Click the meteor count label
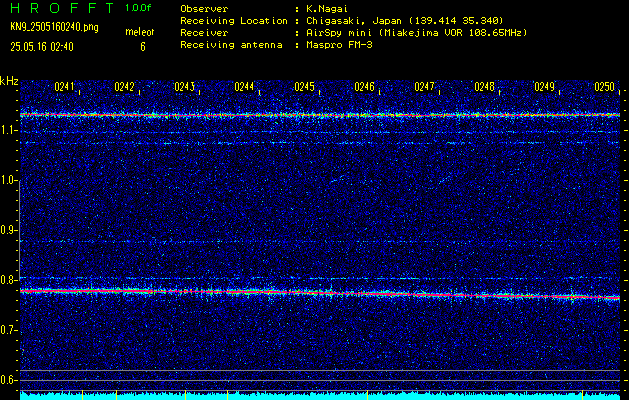 pyautogui.click(x=140, y=32)
